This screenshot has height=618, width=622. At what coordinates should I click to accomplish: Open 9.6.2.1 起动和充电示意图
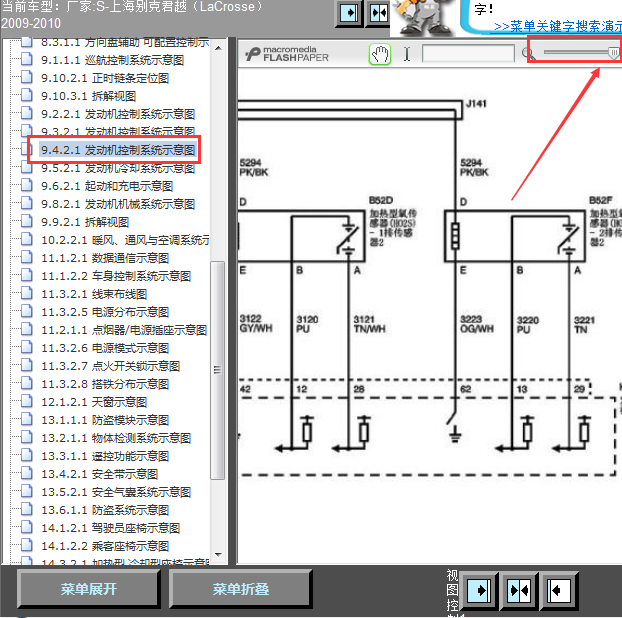[x=107, y=186]
